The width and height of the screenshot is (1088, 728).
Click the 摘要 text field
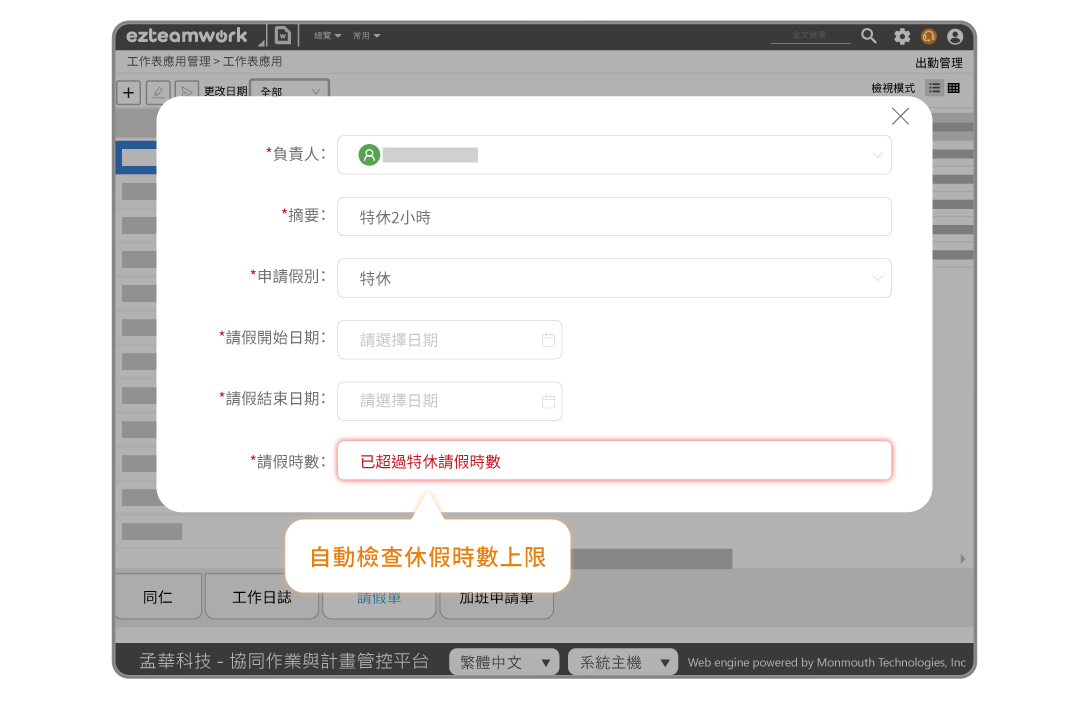click(613, 216)
